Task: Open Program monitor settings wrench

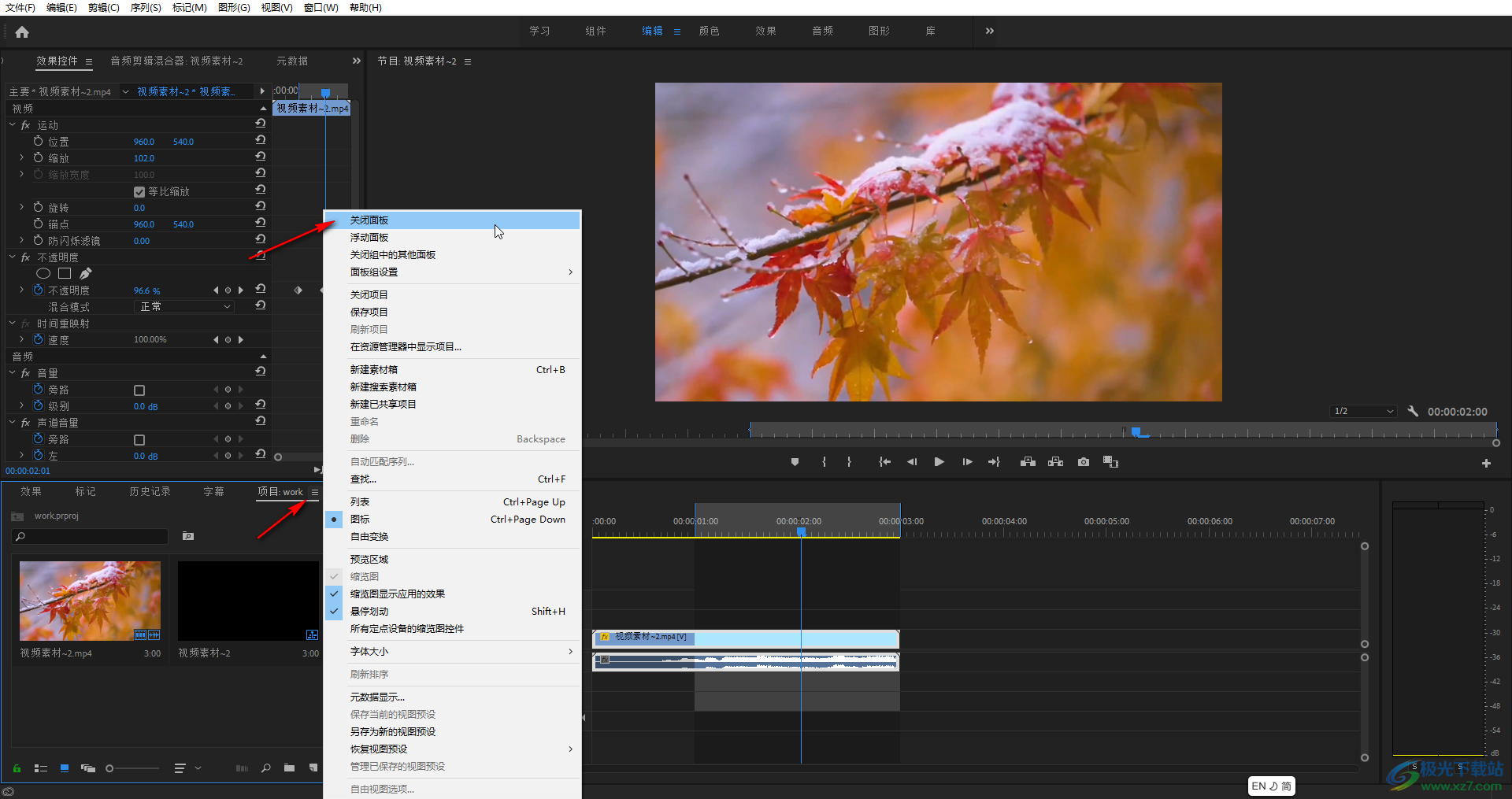Action: pos(1413,411)
